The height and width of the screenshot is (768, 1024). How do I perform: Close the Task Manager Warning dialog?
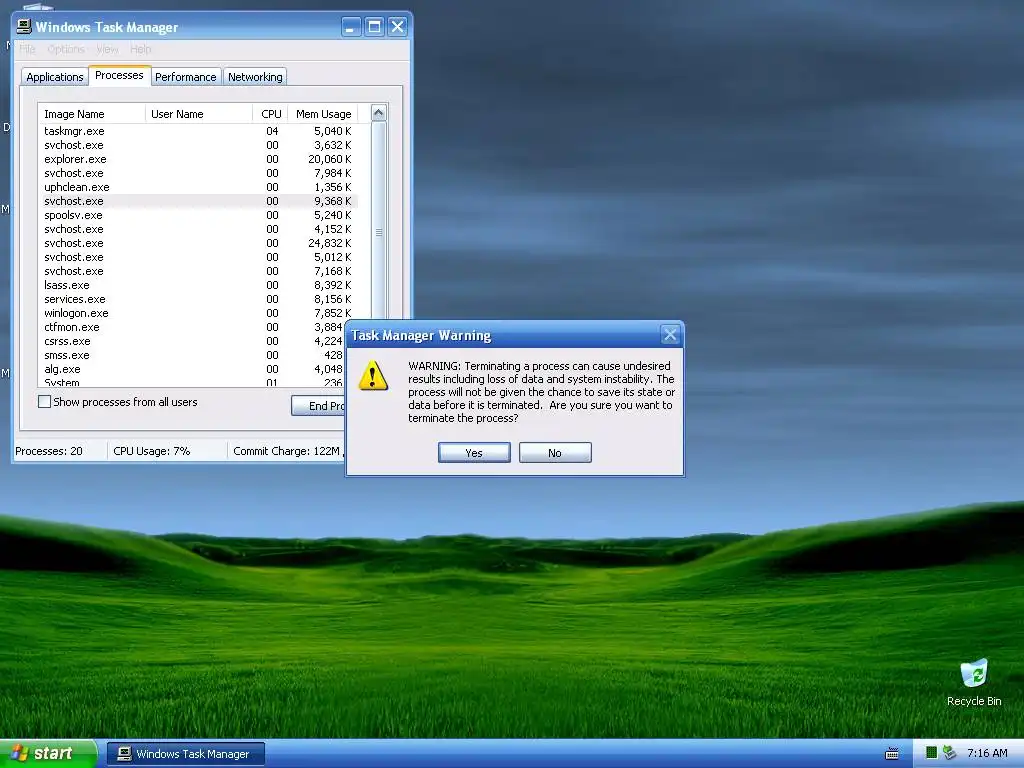(670, 335)
